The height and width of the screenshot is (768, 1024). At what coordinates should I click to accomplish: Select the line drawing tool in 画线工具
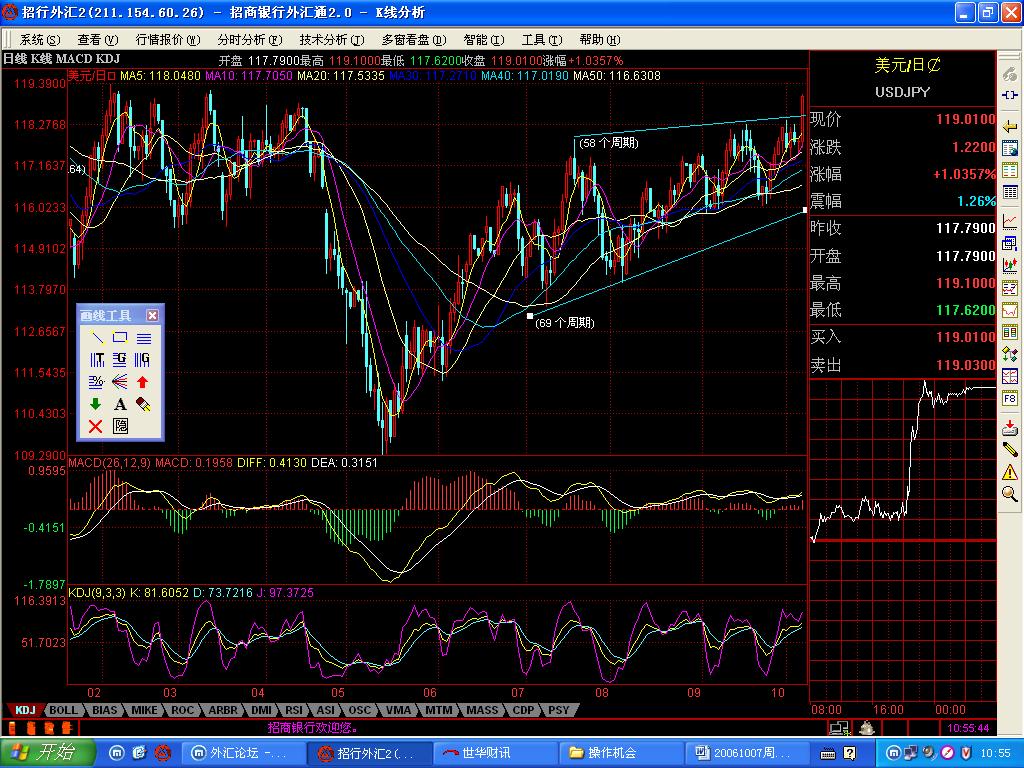(97, 338)
